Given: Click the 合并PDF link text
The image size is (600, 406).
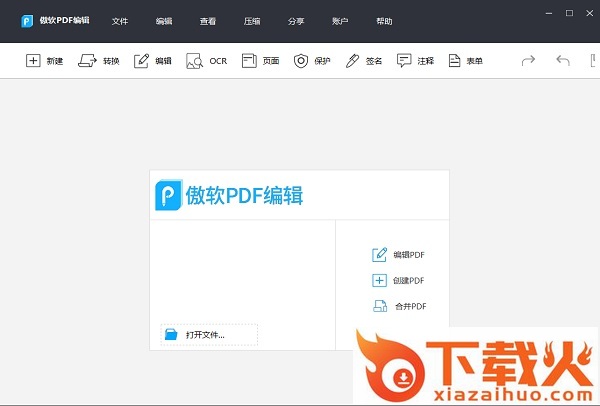Looking at the screenshot, I should pyautogui.click(x=411, y=306).
